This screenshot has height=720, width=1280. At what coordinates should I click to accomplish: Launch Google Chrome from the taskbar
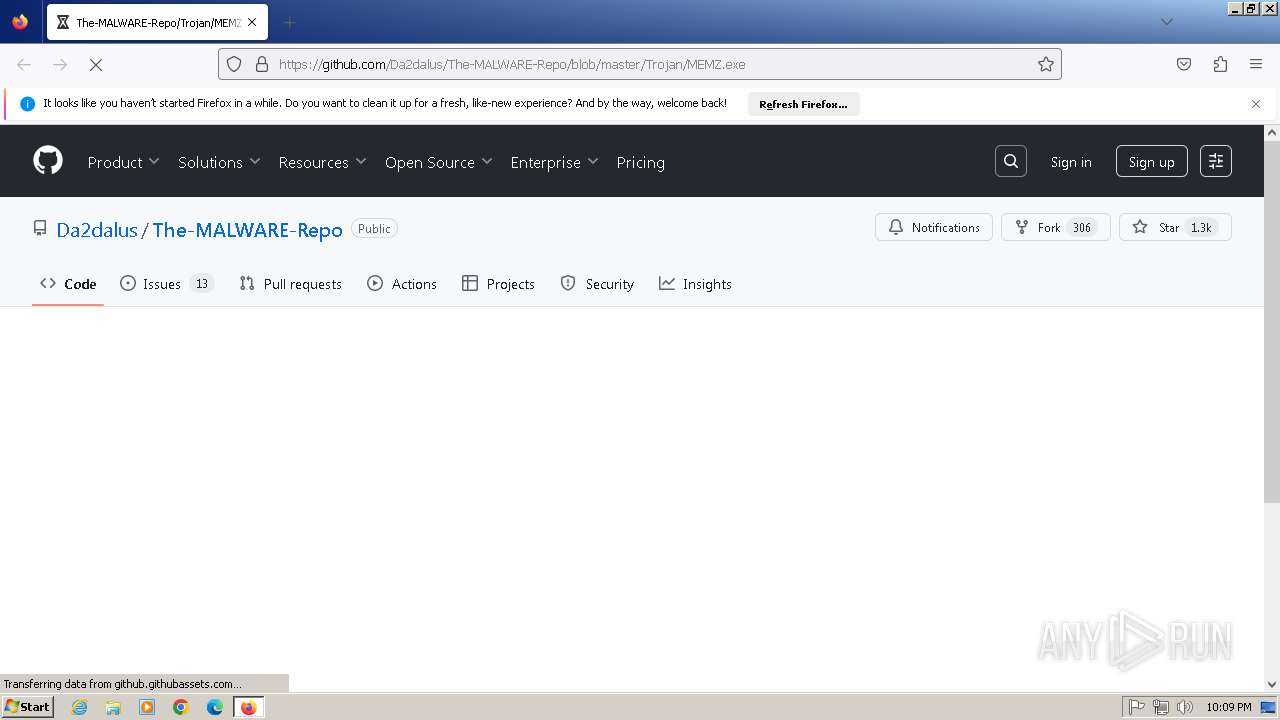(181, 707)
